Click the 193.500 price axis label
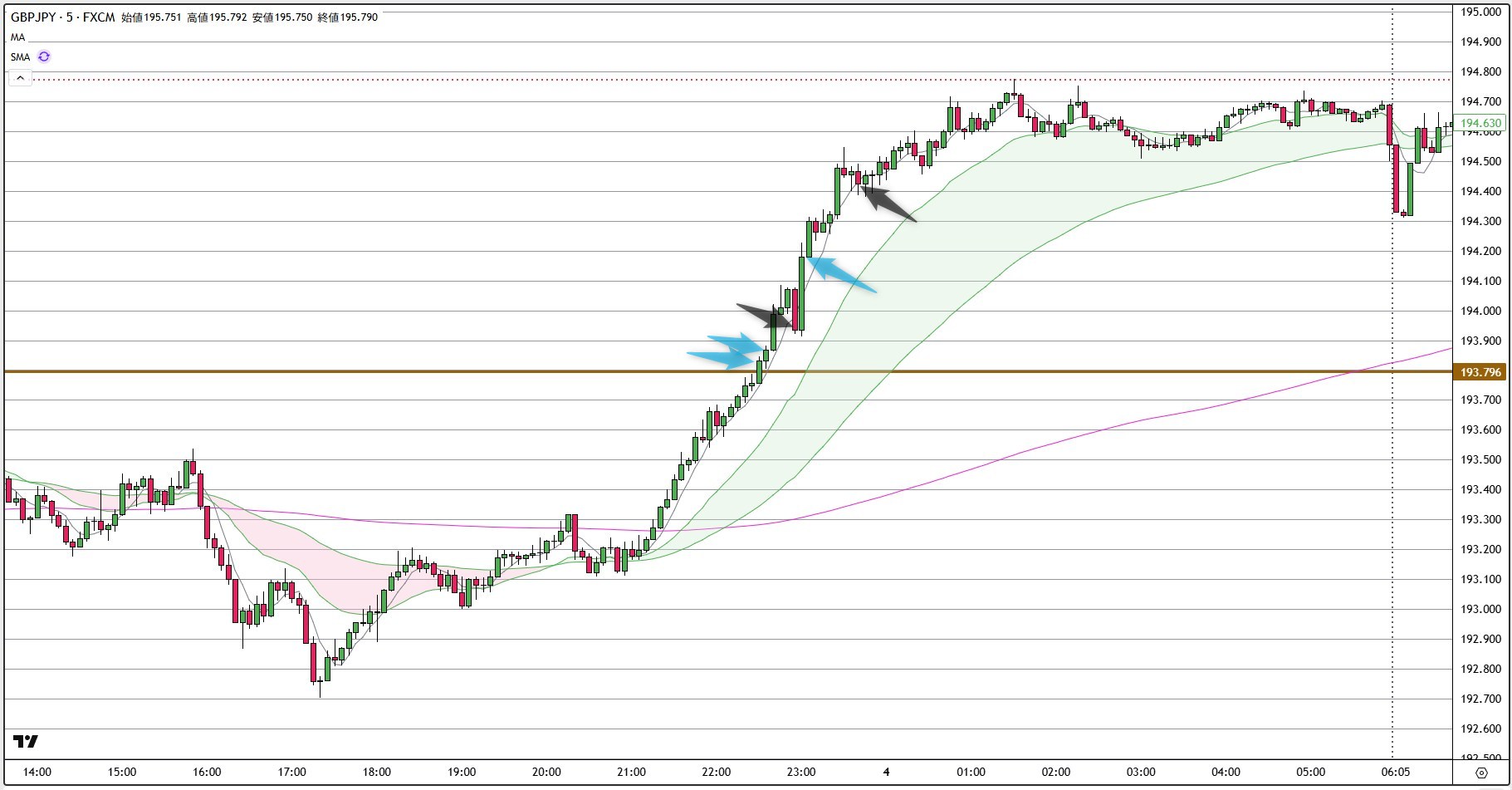The height and width of the screenshot is (790, 1512). [1480, 459]
